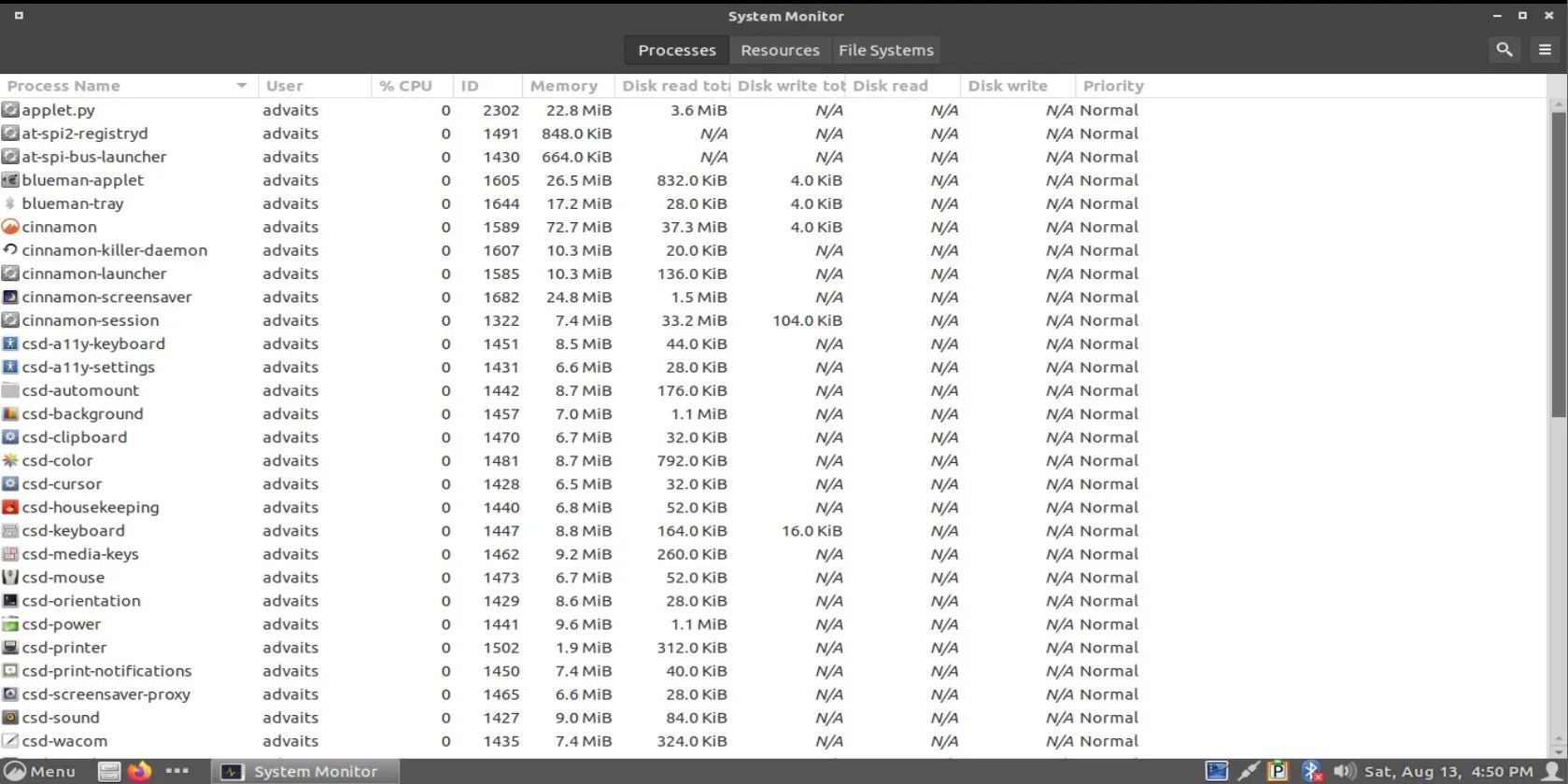Click the 104.0 KiB disk write value

click(807, 320)
